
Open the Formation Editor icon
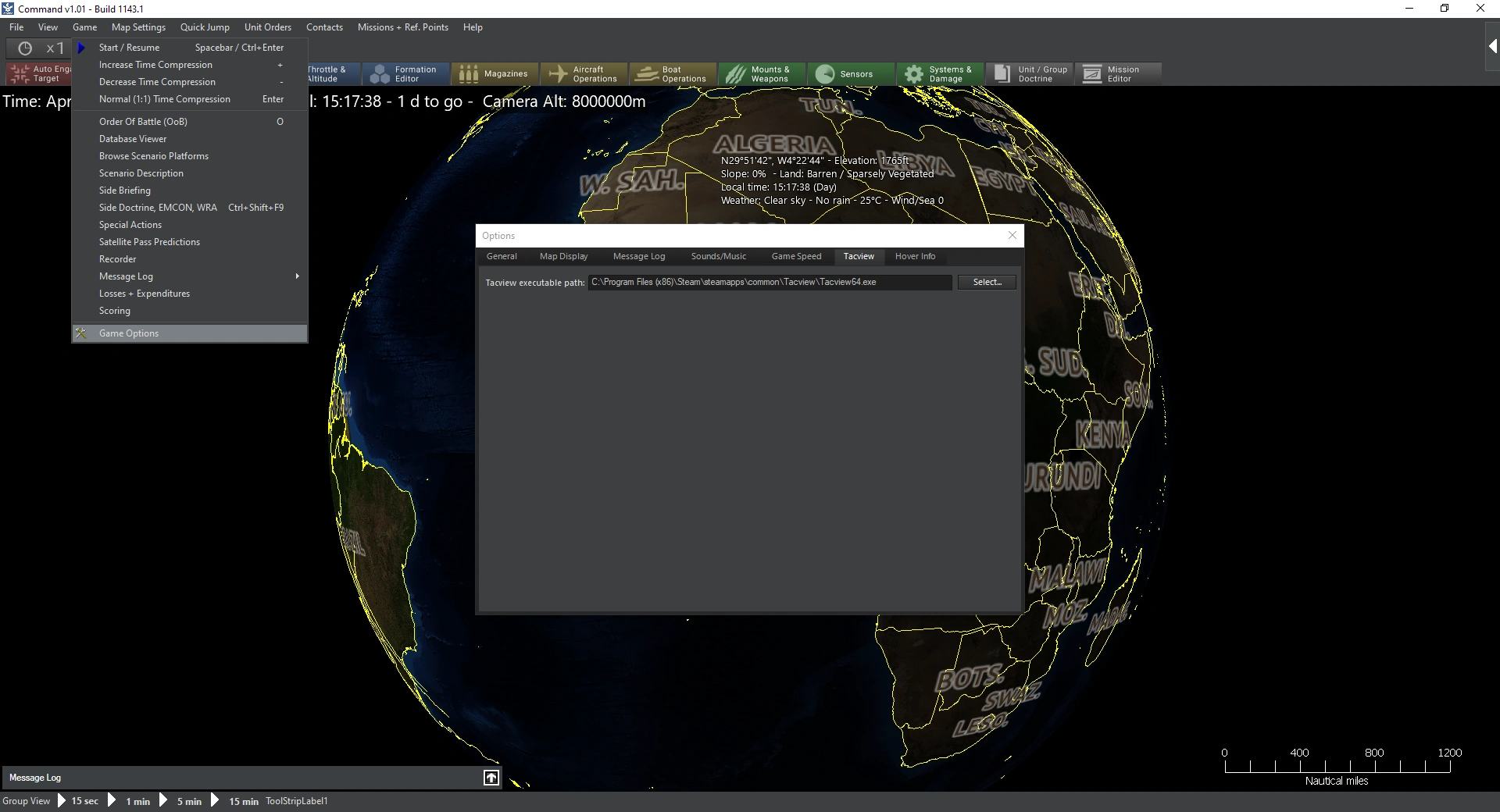(380, 74)
